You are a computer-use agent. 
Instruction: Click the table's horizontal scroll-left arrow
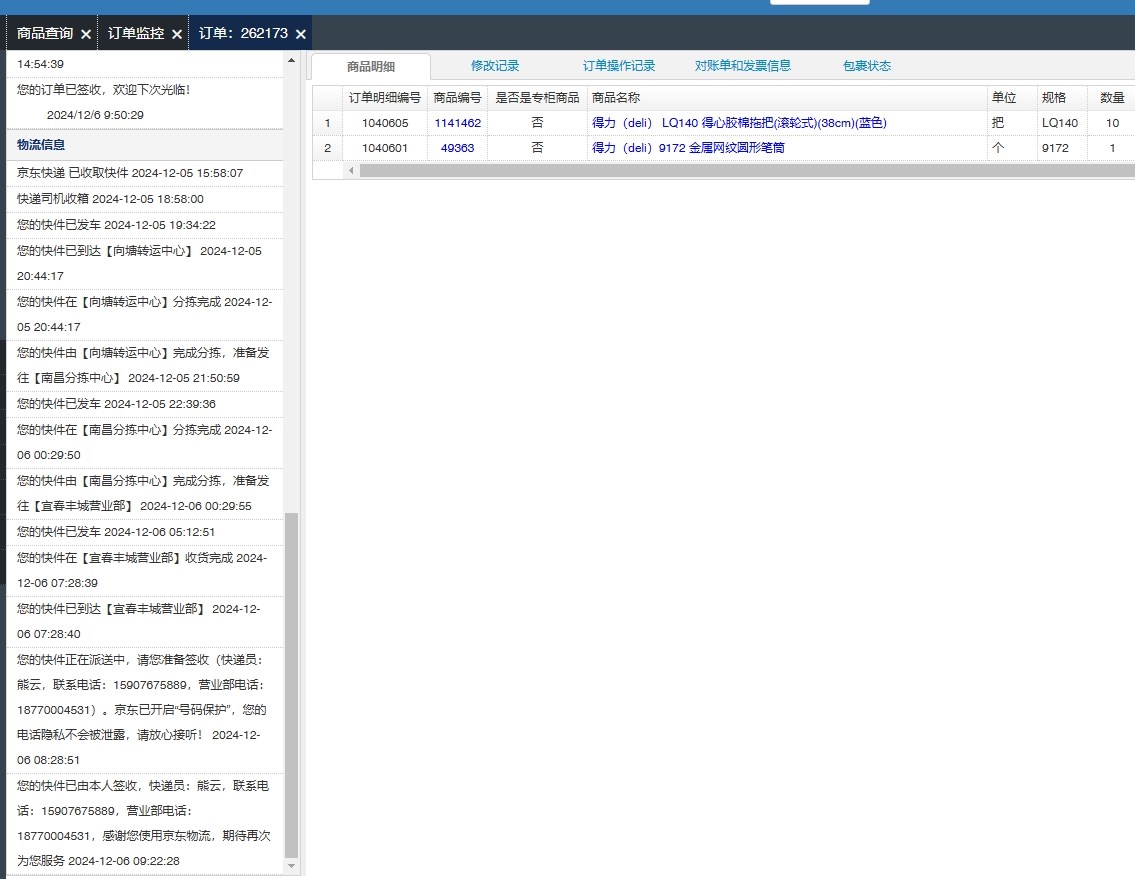click(x=351, y=171)
